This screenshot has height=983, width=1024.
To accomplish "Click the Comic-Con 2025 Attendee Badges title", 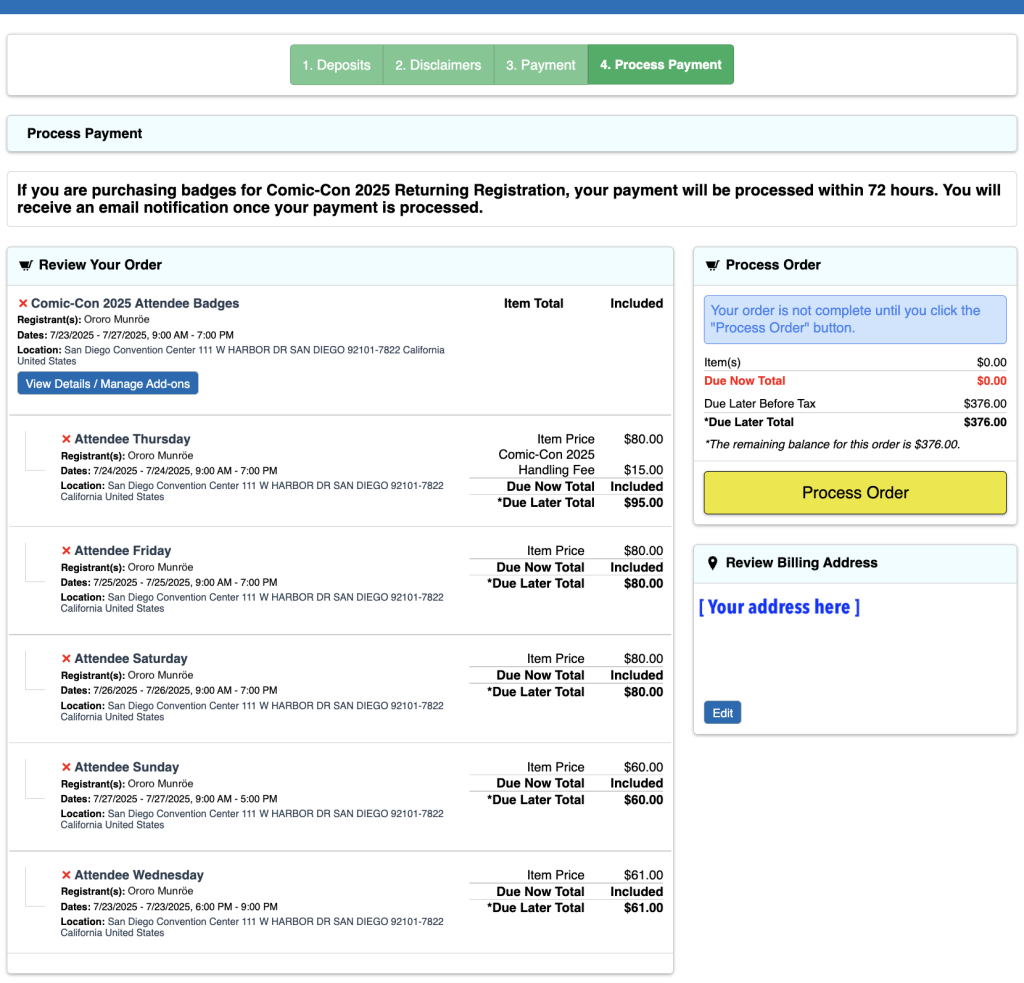I will (135, 304).
